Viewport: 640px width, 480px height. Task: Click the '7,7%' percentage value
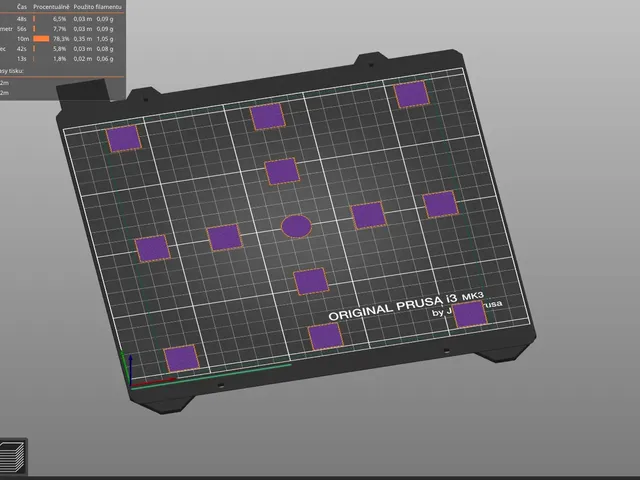[x=59, y=29]
